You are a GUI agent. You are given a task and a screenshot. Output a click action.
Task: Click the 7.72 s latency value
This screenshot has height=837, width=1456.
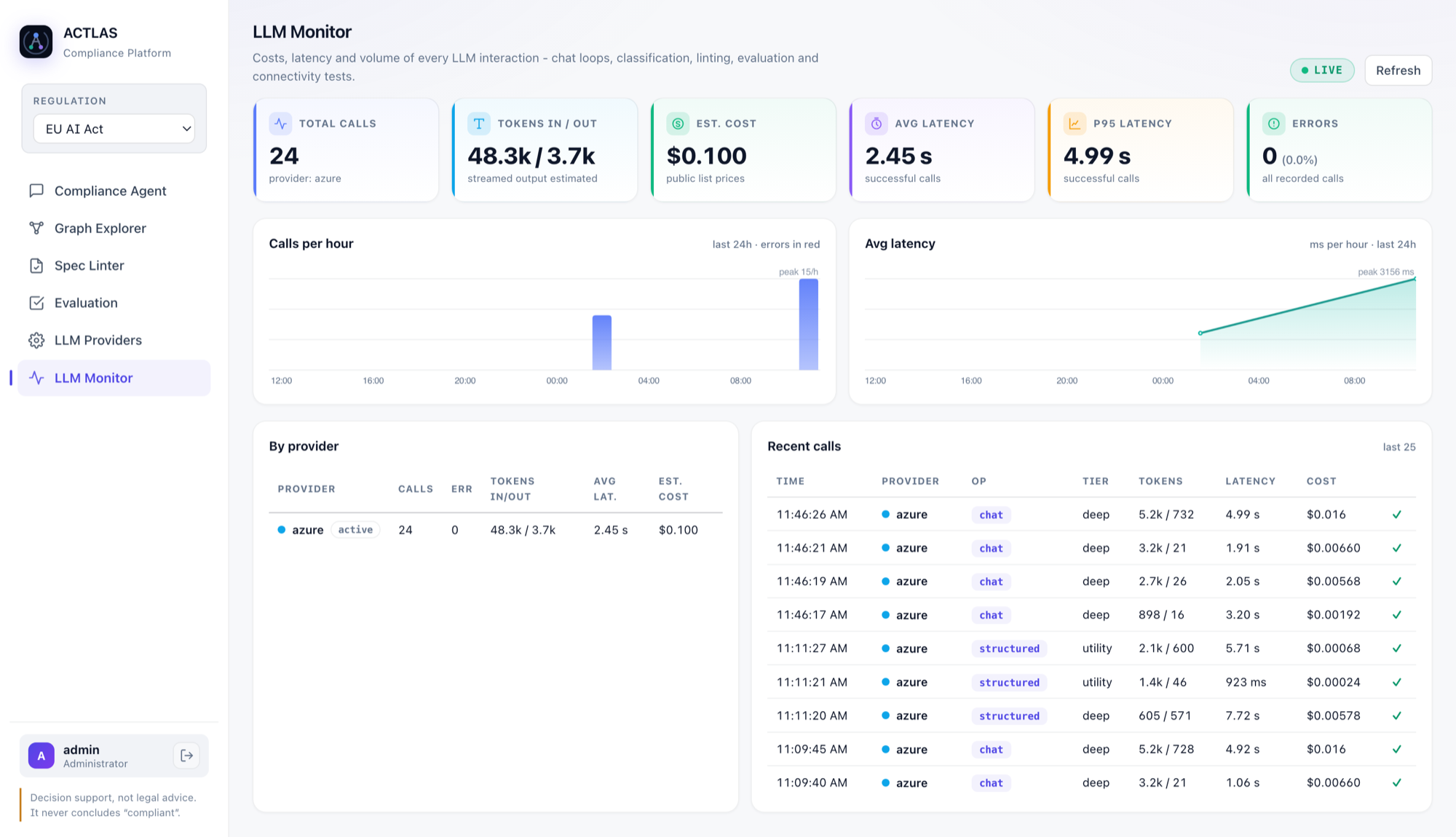1242,716
